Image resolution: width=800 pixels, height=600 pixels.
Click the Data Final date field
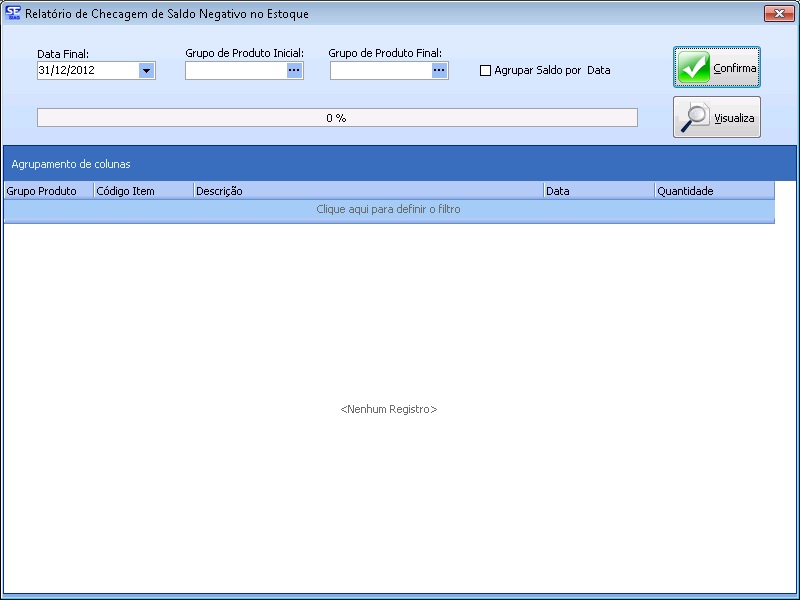(86, 71)
